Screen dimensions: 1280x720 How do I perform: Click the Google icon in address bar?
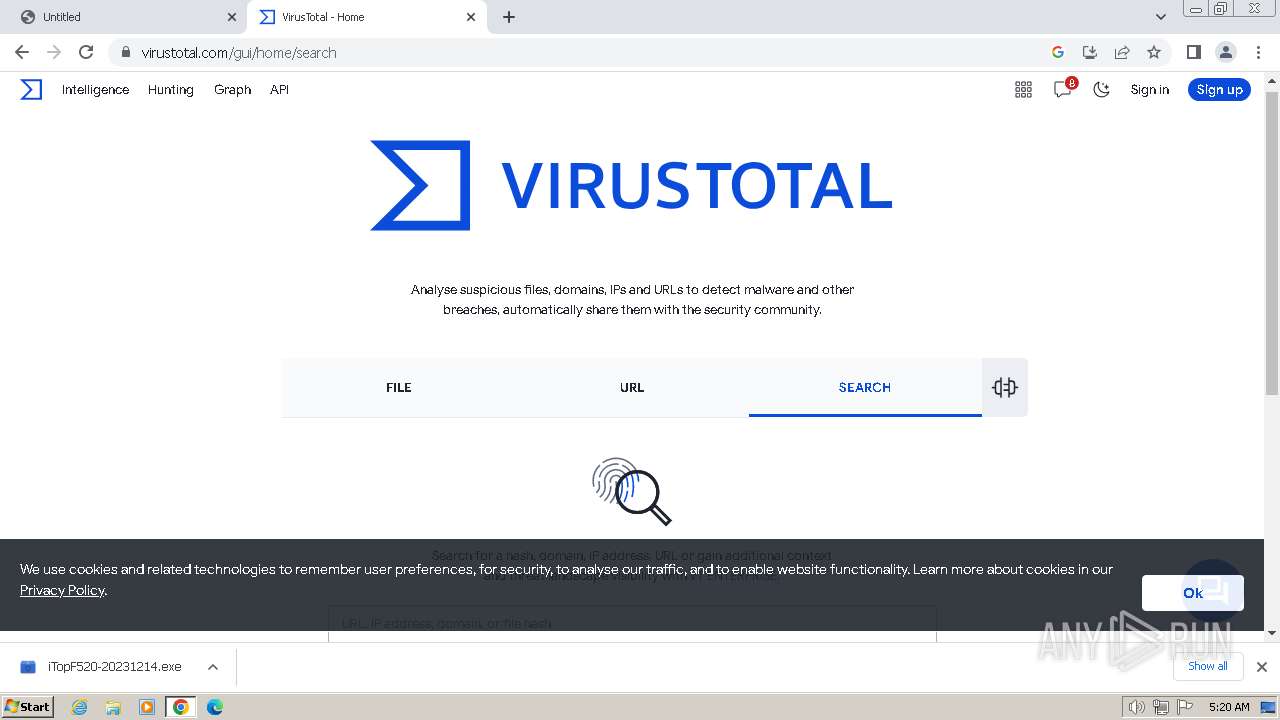pos(1058,52)
